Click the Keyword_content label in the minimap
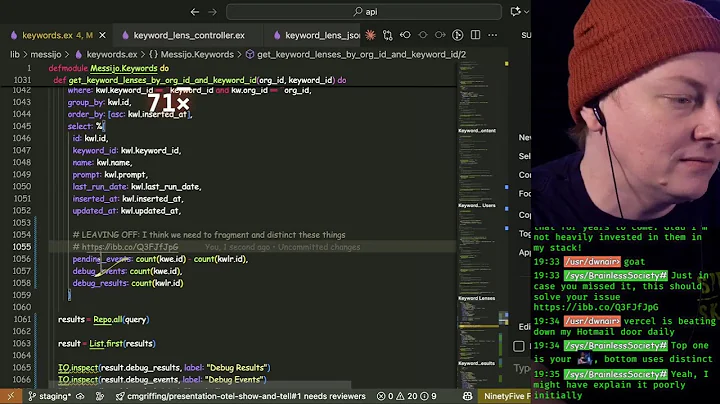The width and height of the screenshot is (720, 404). (477, 131)
